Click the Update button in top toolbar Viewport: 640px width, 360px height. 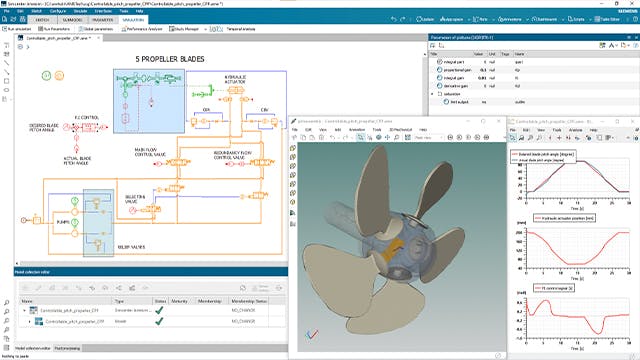(x=425, y=19)
